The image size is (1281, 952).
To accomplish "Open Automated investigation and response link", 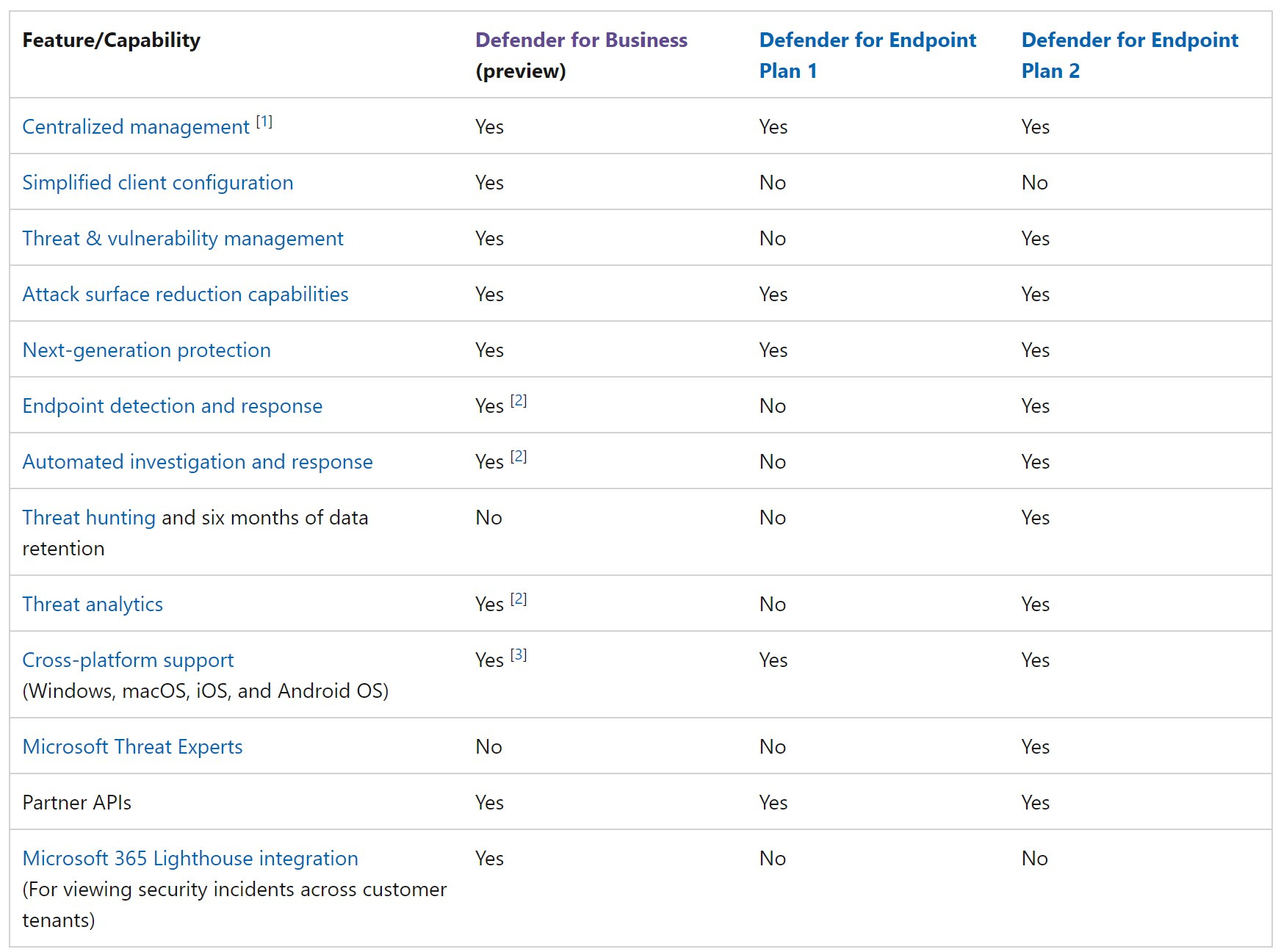I will point(198,462).
